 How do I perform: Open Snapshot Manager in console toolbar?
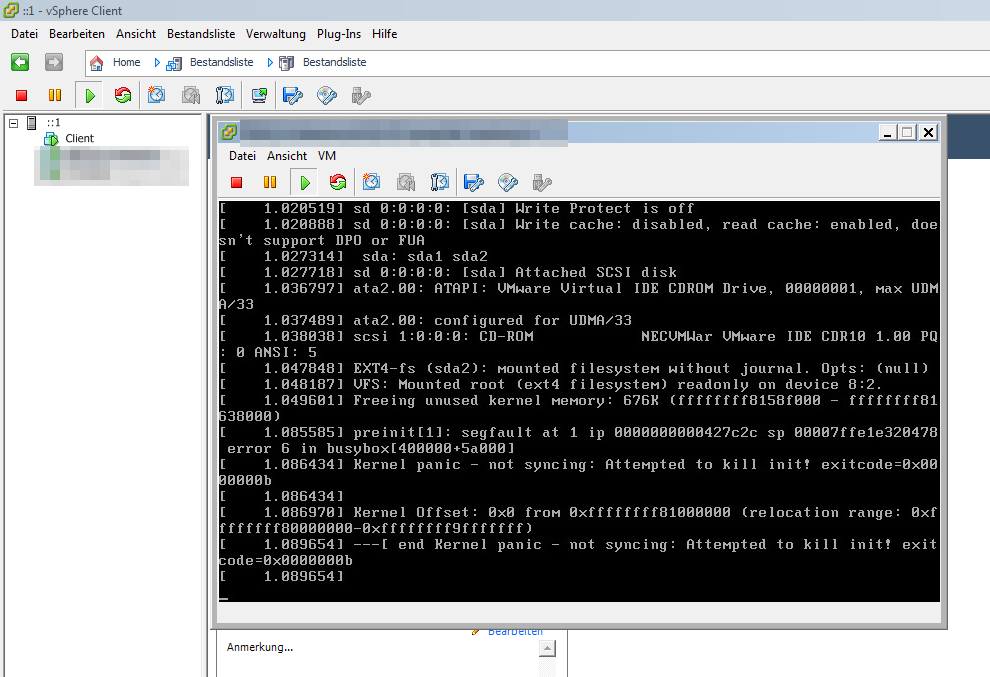[439, 183]
